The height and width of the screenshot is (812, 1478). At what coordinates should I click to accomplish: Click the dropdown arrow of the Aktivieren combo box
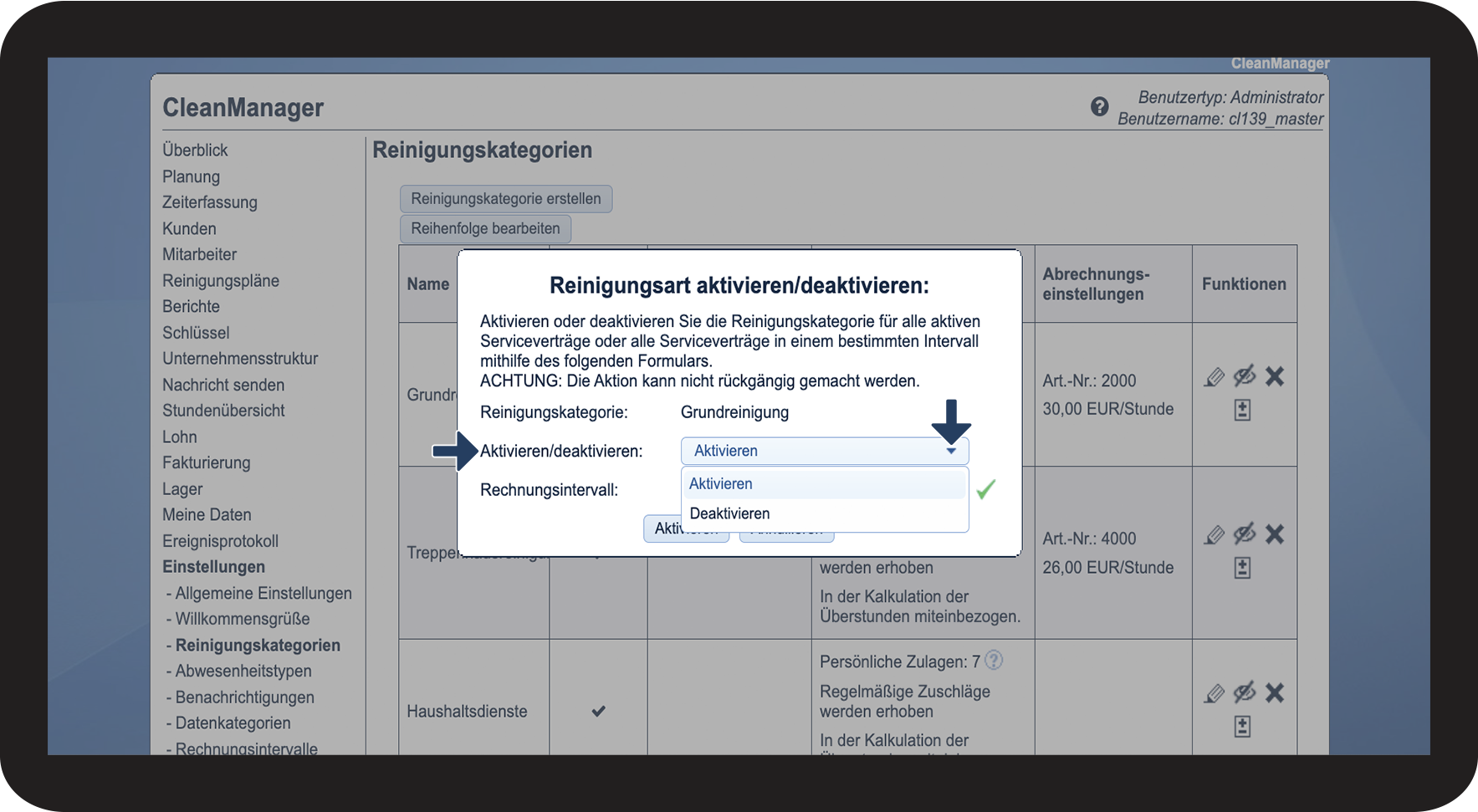pos(951,451)
